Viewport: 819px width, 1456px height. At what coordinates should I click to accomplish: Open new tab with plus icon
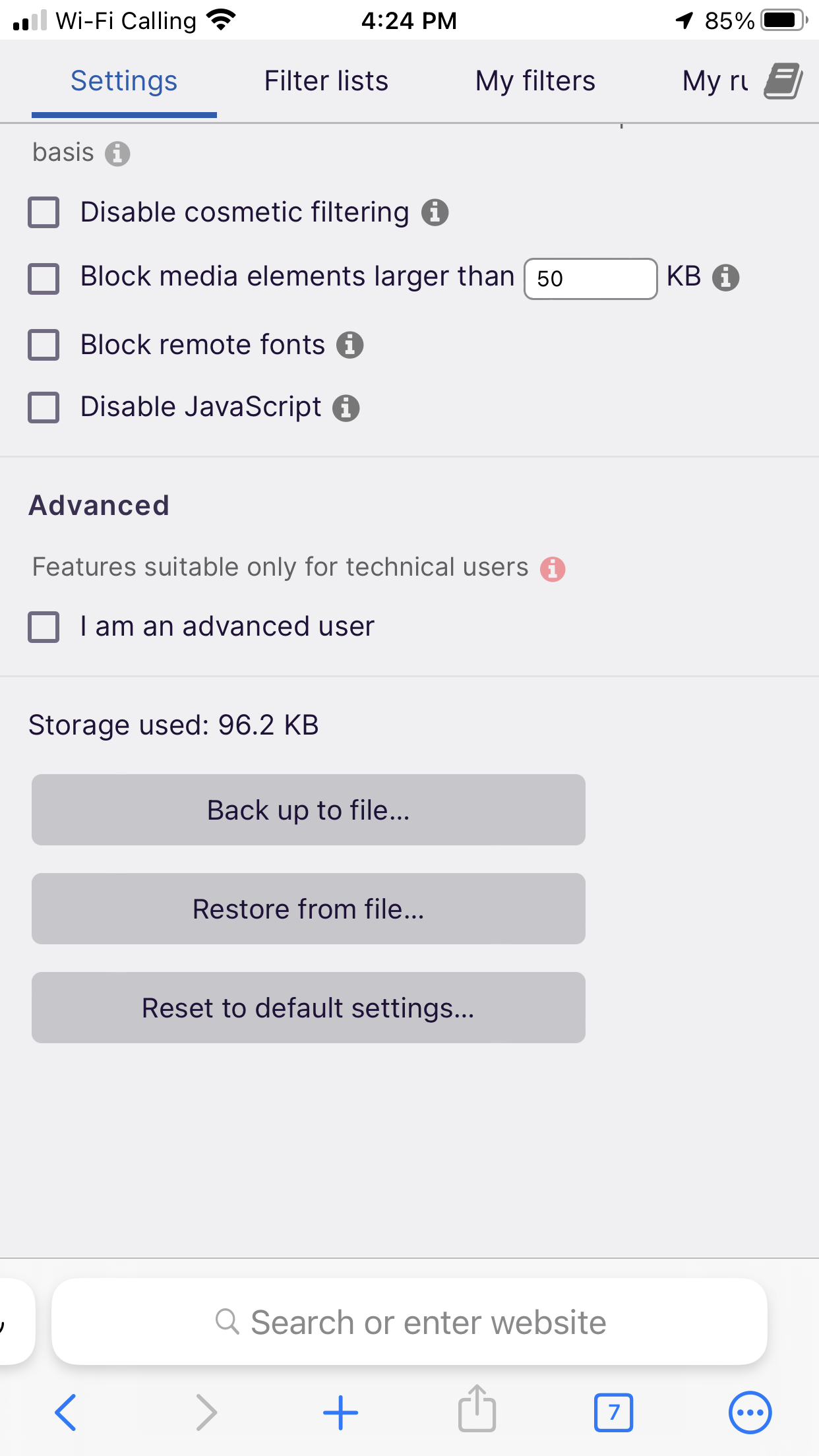pyautogui.click(x=340, y=1412)
